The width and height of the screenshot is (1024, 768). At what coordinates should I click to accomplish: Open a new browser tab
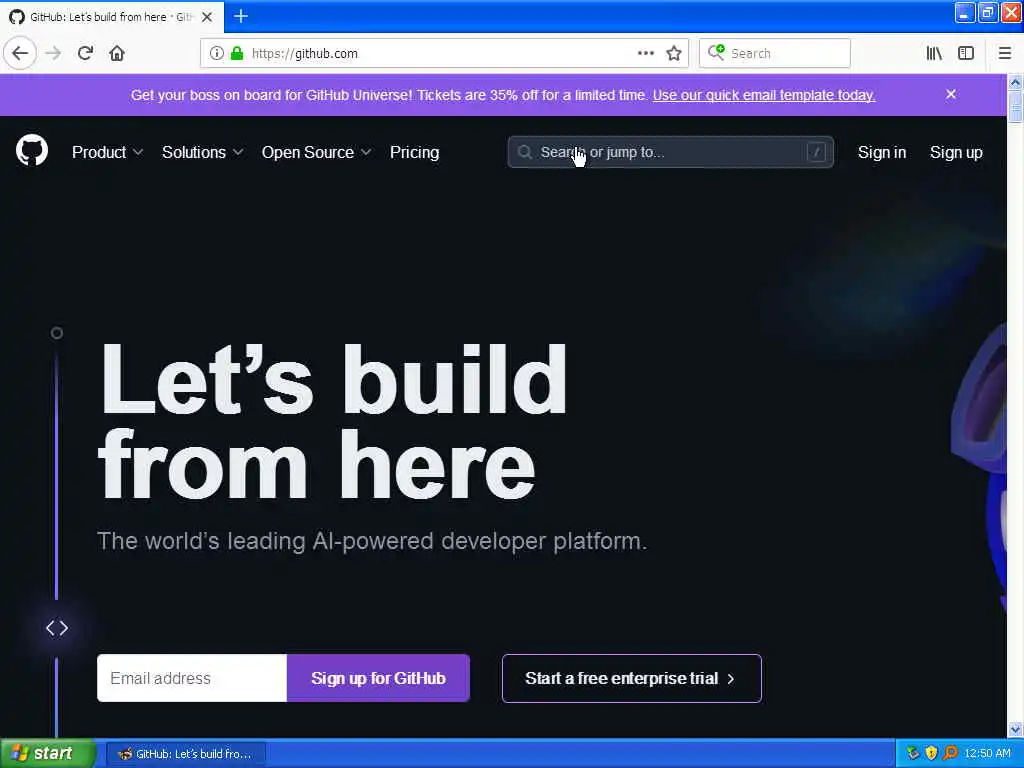[240, 16]
